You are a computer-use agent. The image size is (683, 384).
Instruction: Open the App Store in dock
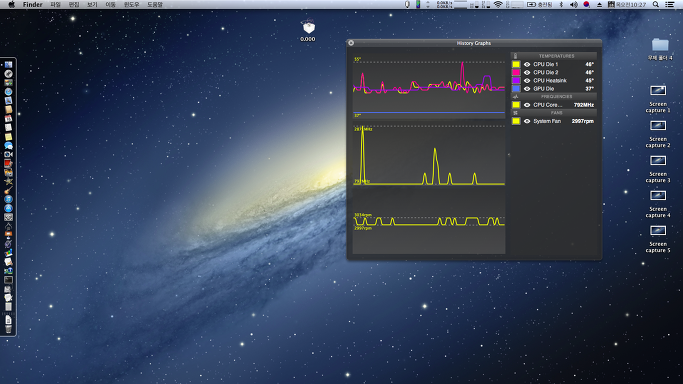8,208
